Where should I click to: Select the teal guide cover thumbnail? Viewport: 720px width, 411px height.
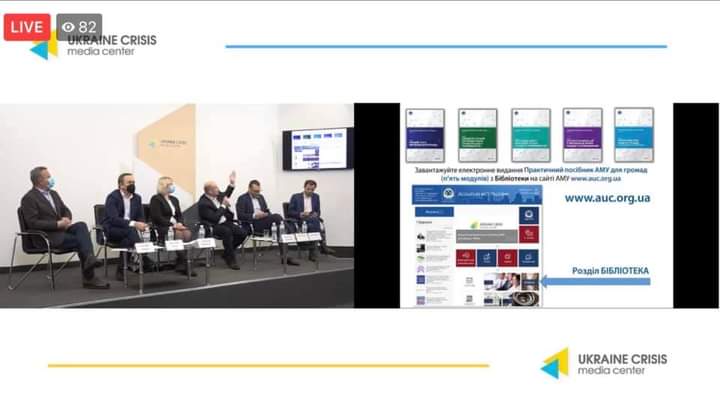(530, 135)
